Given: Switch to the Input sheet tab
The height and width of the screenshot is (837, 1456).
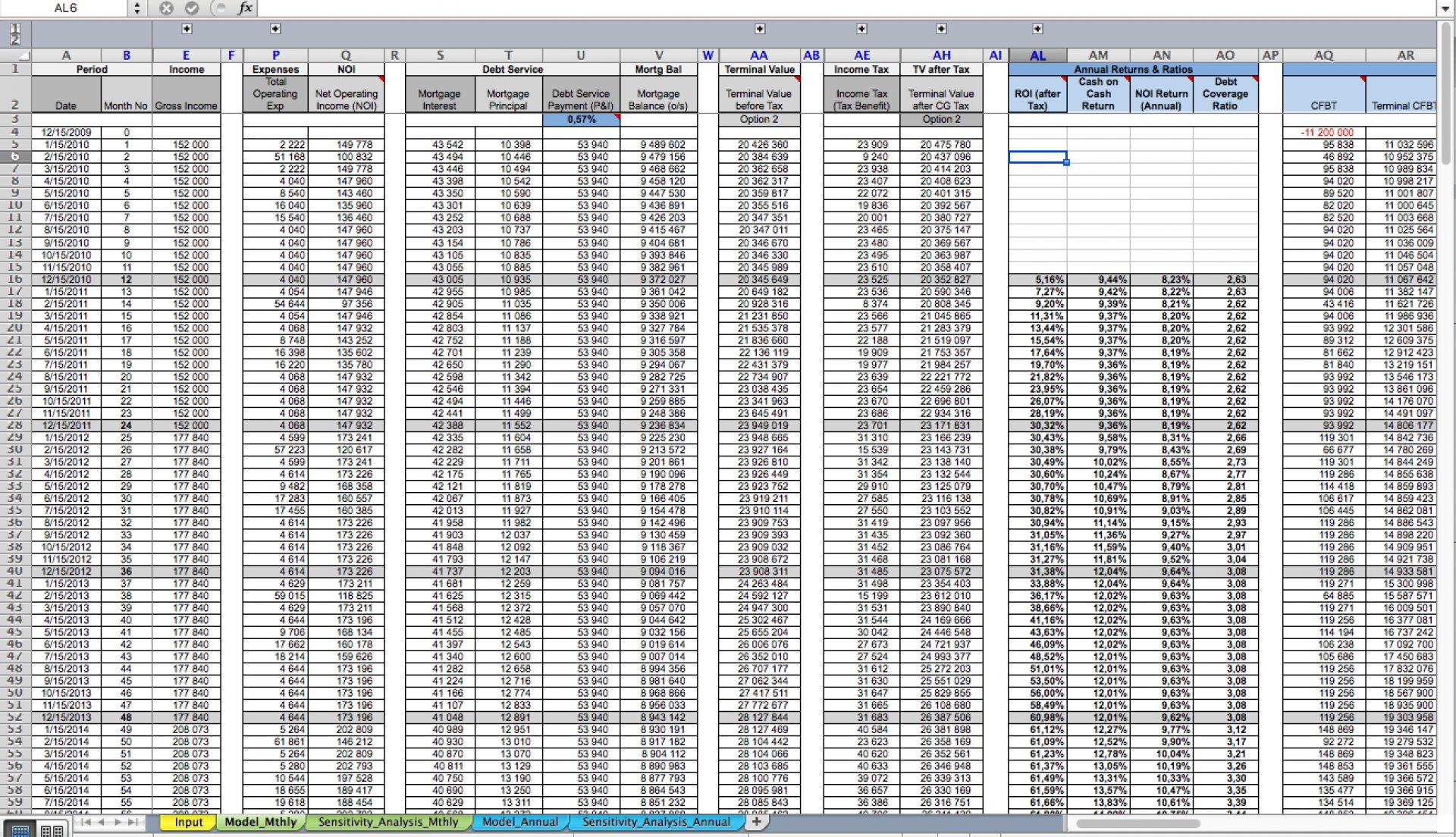Looking at the screenshot, I should point(188,822).
